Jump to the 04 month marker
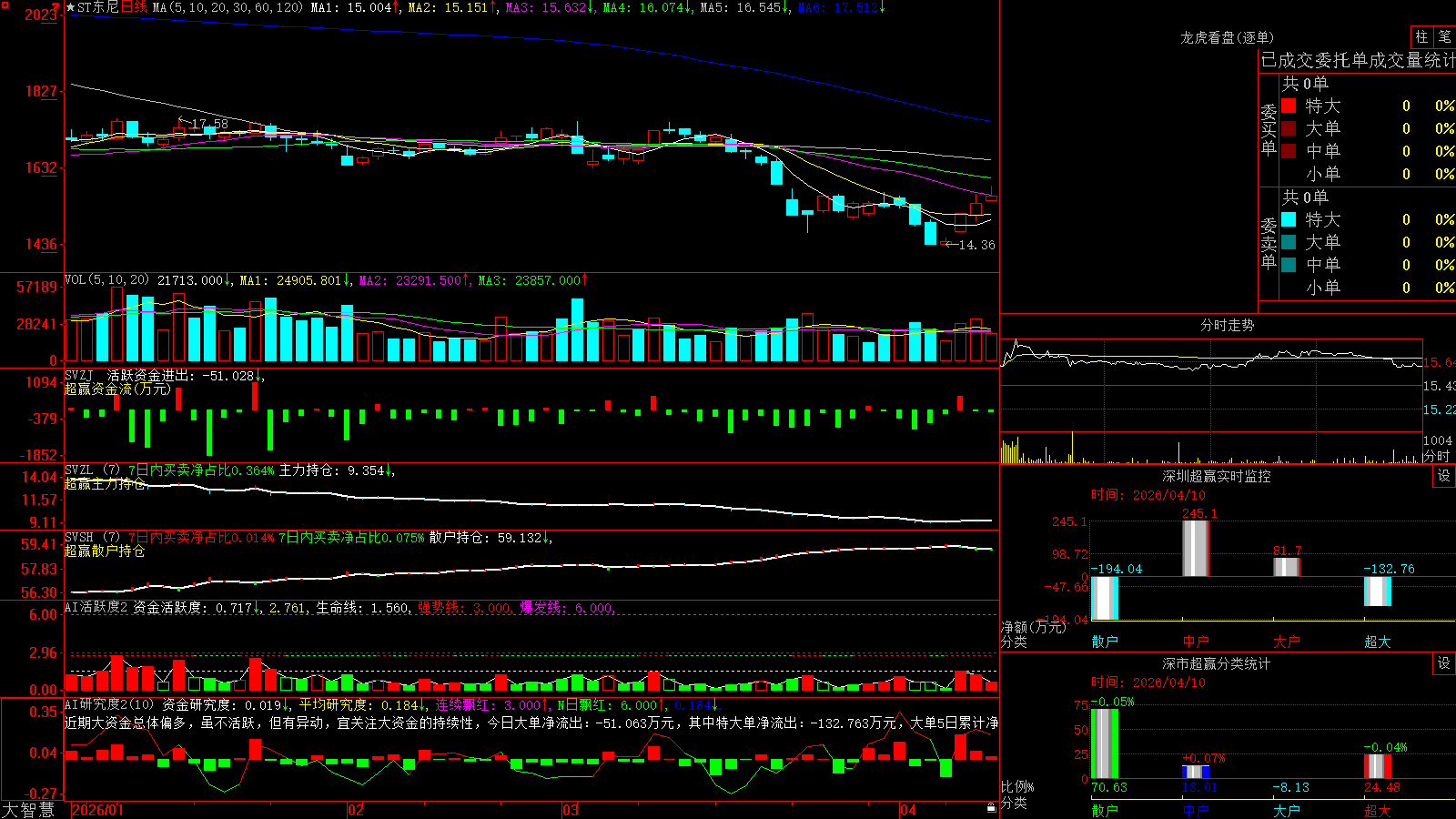1456x819 pixels. [x=907, y=810]
